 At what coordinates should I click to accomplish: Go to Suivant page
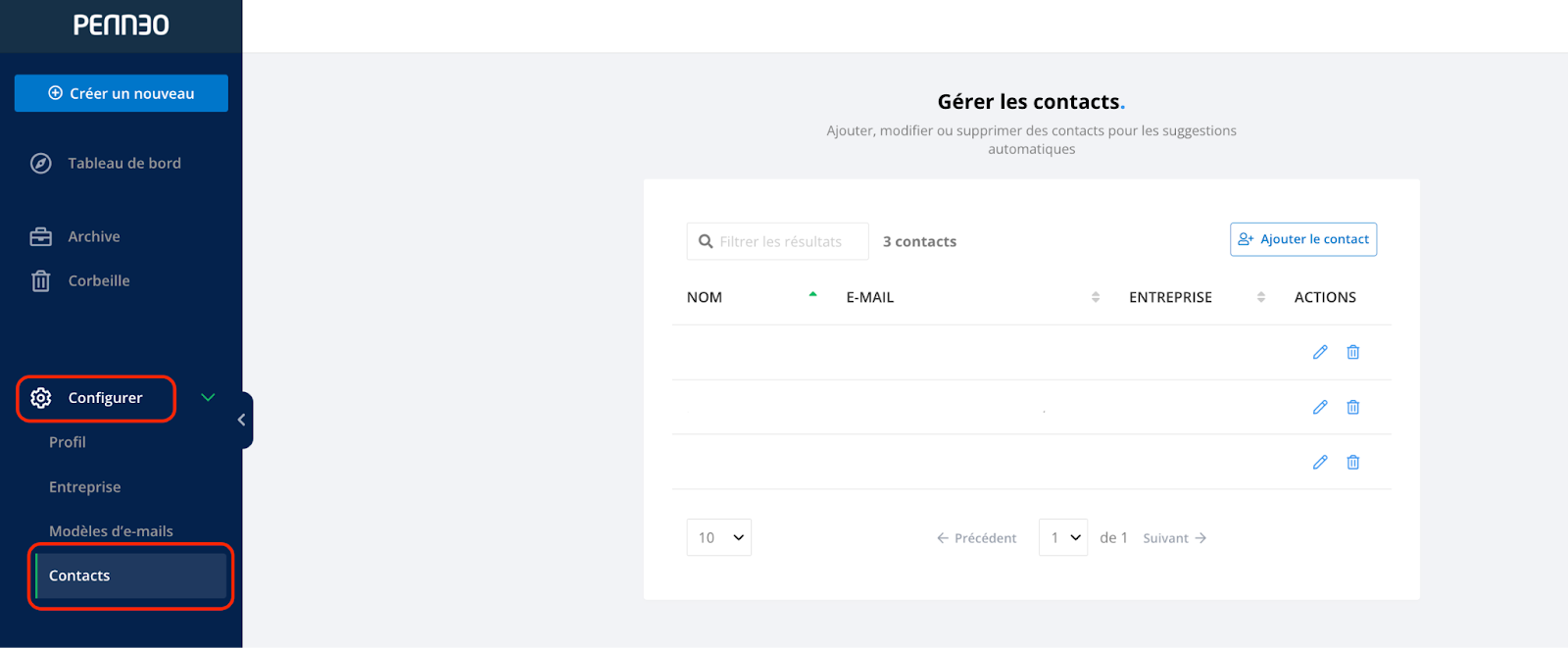[x=1175, y=538]
